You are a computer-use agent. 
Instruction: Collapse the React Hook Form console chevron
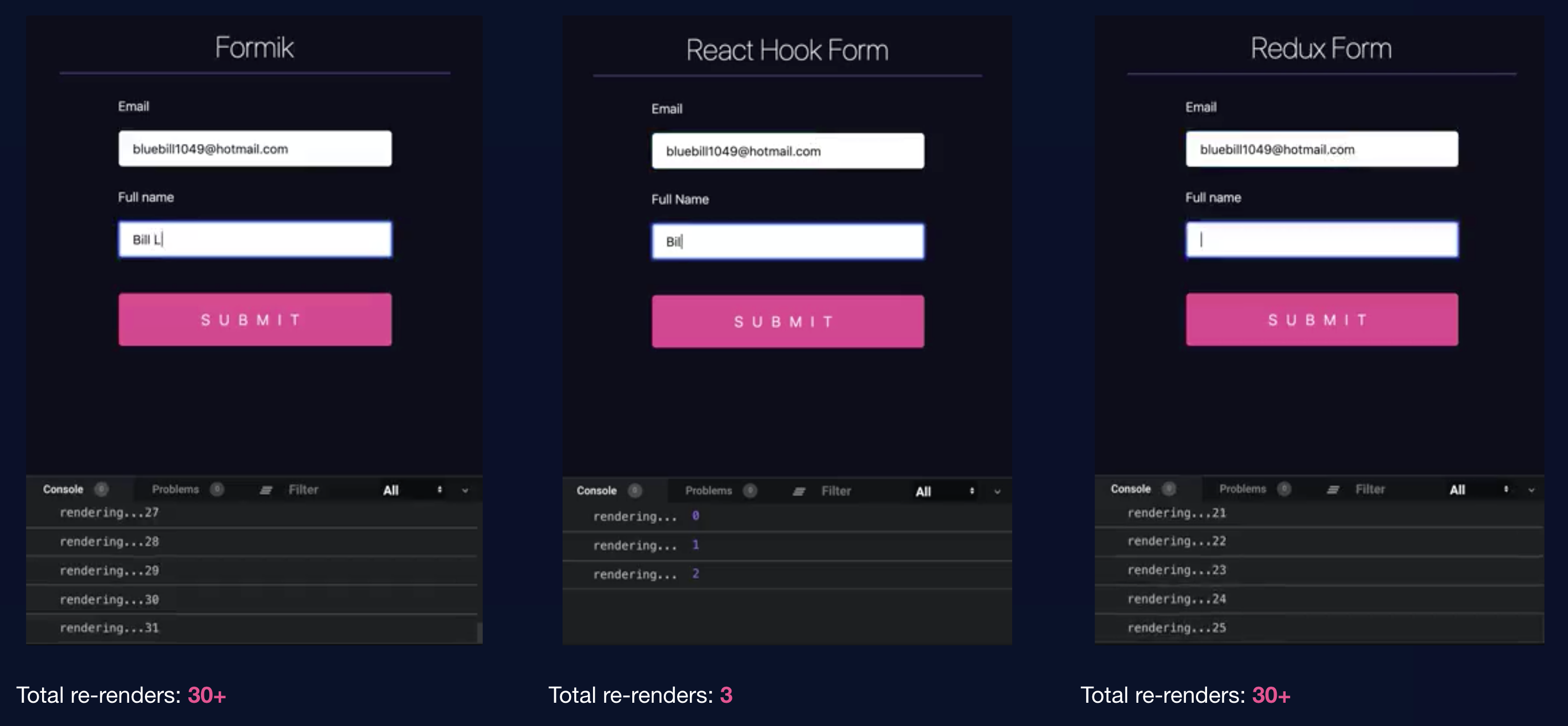pos(997,492)
